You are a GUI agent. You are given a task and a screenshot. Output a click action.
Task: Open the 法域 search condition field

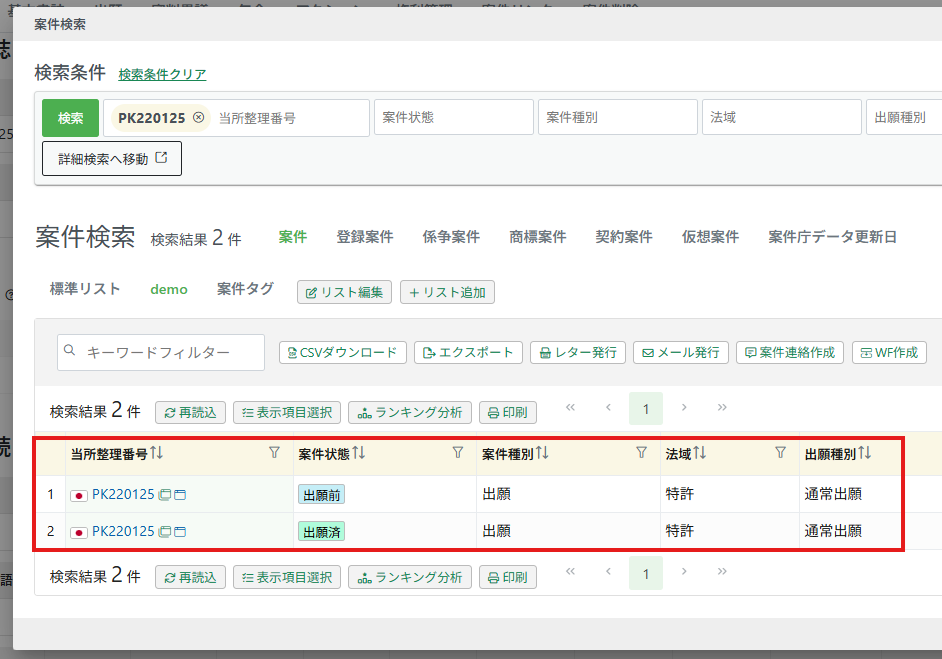(x=781, y=117)
